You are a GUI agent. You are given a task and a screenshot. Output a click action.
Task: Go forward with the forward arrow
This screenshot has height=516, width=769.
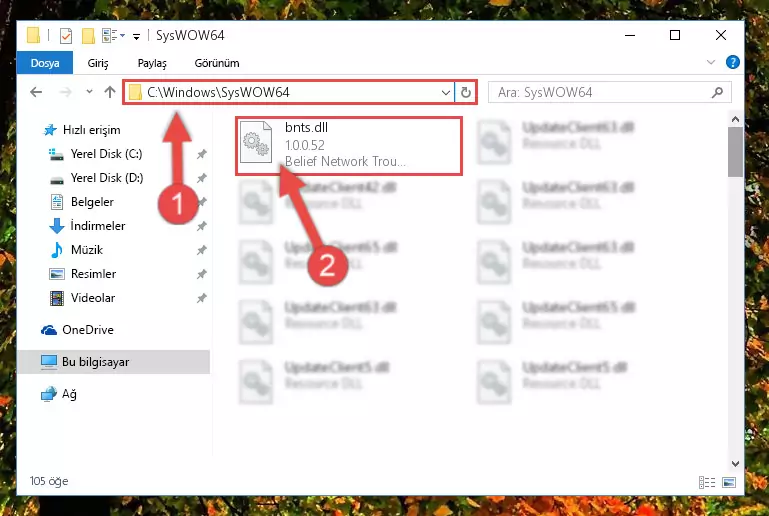click(x=65, y=92)
